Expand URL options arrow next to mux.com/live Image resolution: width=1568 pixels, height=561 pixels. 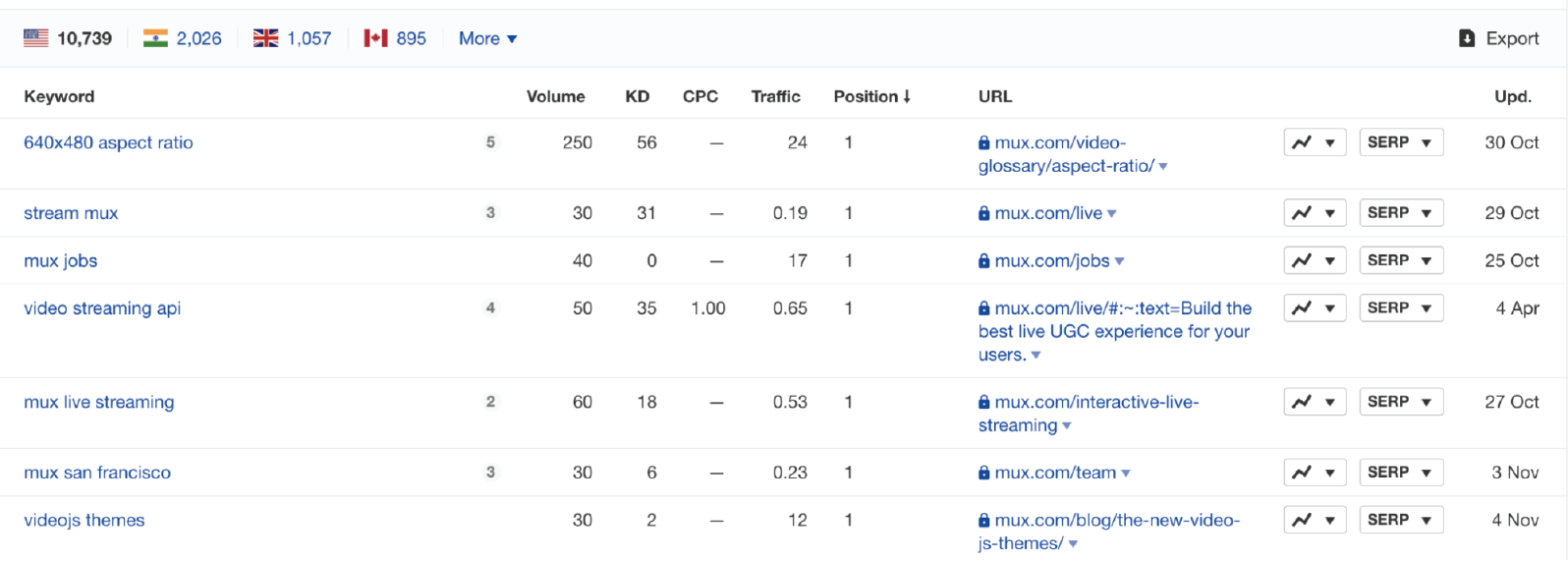tap(1112, 214)
